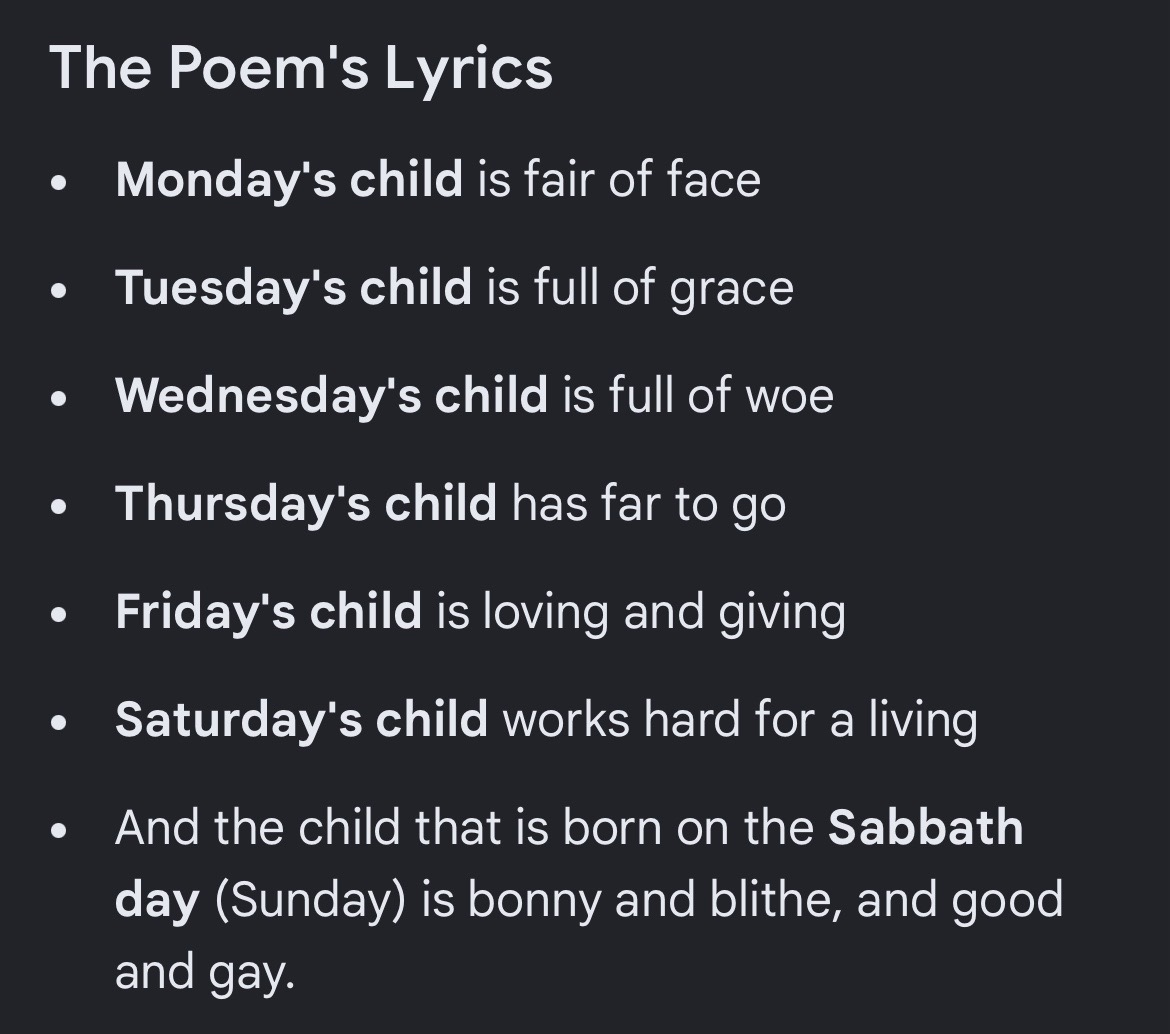
Task: Click the phrase 'is fair of face'
Action: click(619, 180)
